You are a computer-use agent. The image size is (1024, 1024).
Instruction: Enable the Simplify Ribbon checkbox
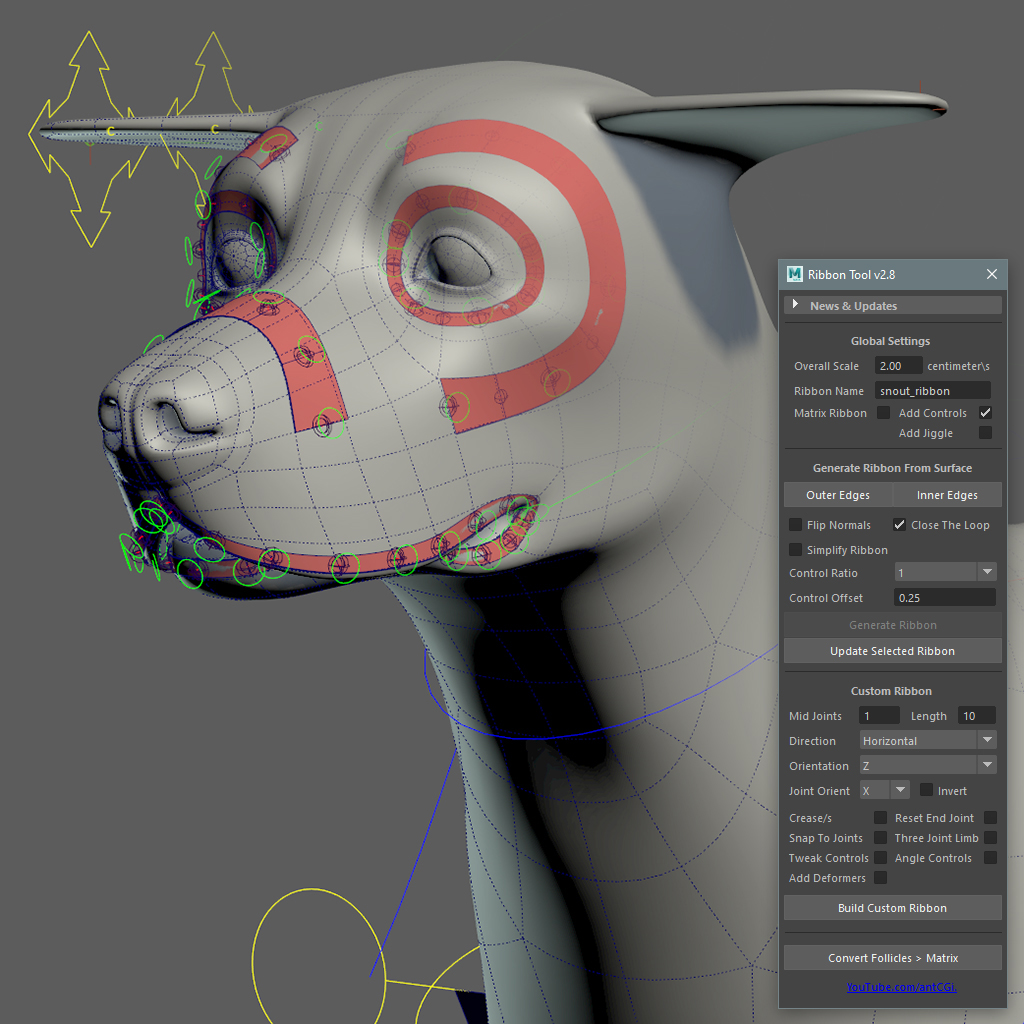[795, 550]
